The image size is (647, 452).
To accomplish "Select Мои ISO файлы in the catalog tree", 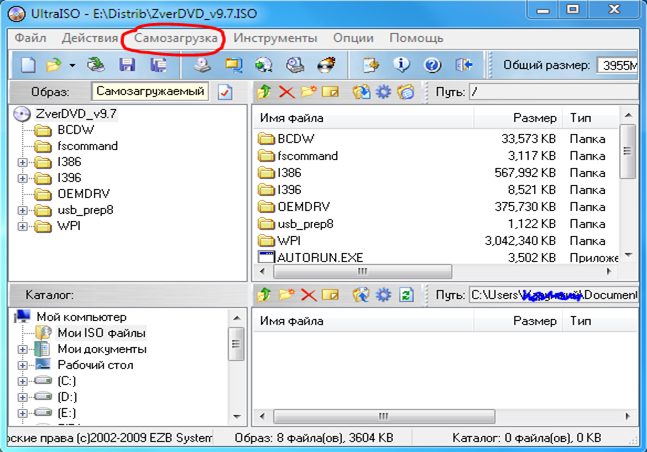I will coord(101,333).
